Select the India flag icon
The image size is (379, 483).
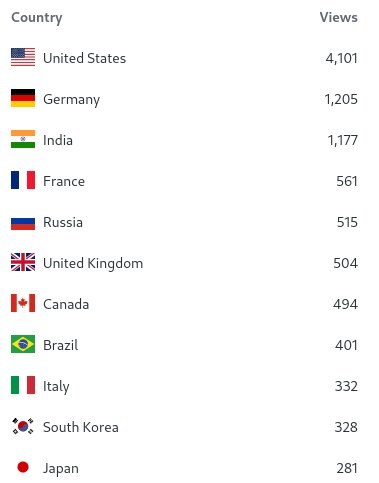point(23,139)
